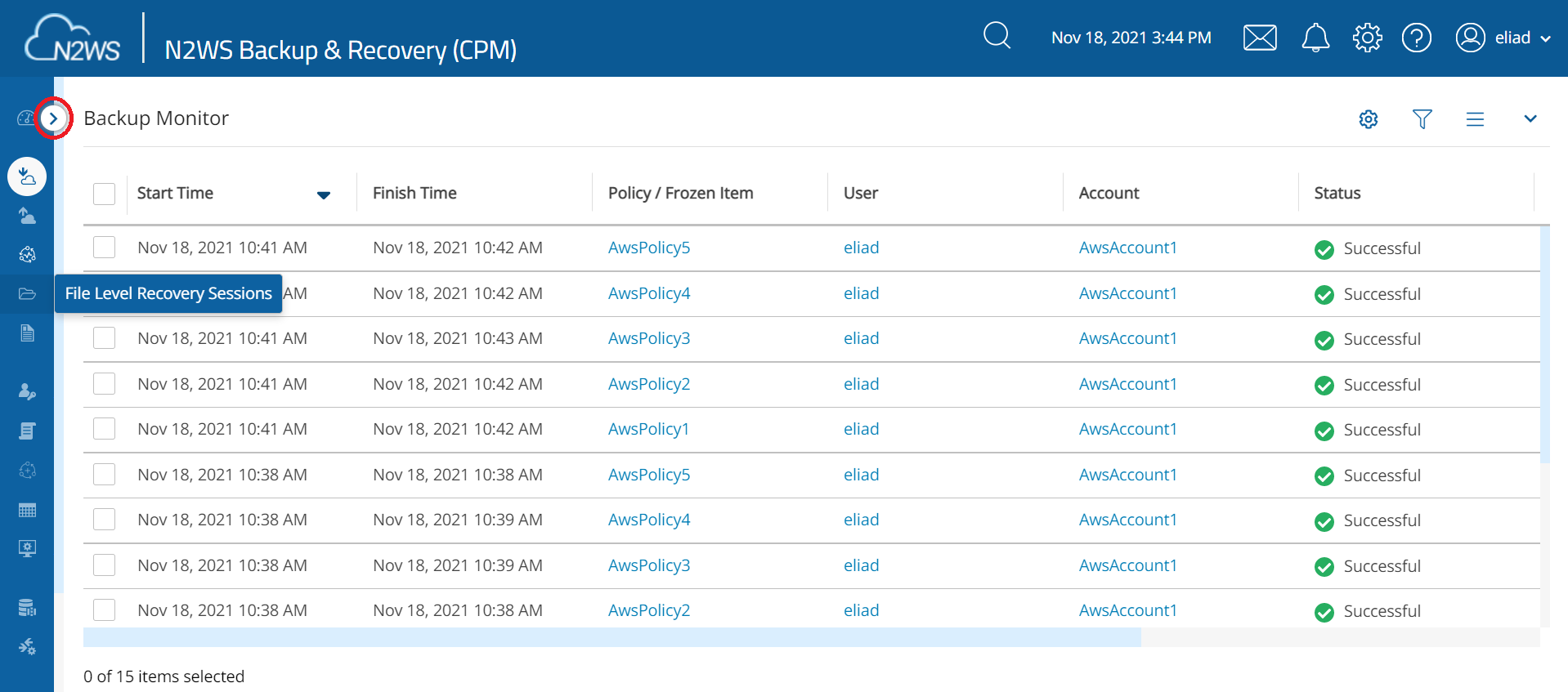
Task: Open the eliad user dropdown arrow
Action: (1545, 38)
